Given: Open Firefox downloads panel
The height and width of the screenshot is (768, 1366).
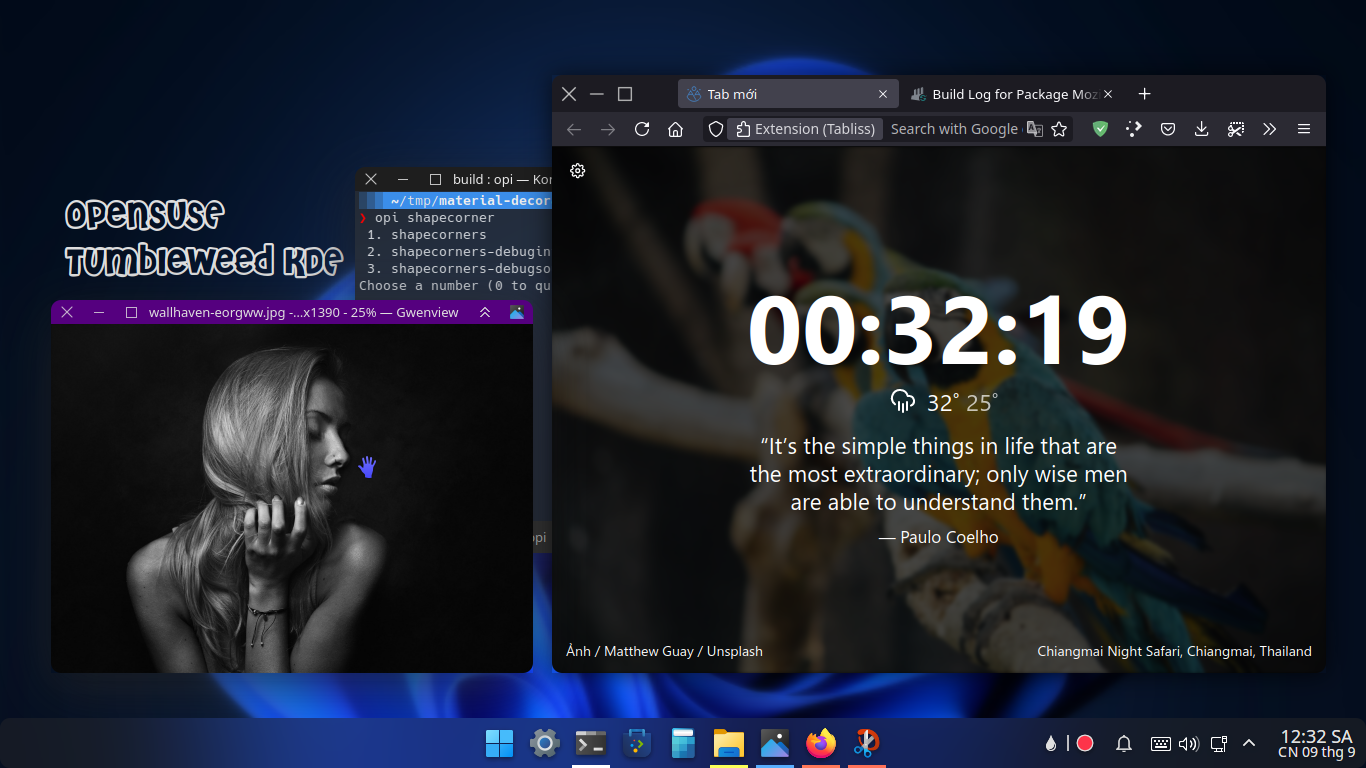Looking at the screenshot, I should point(1202,129).
